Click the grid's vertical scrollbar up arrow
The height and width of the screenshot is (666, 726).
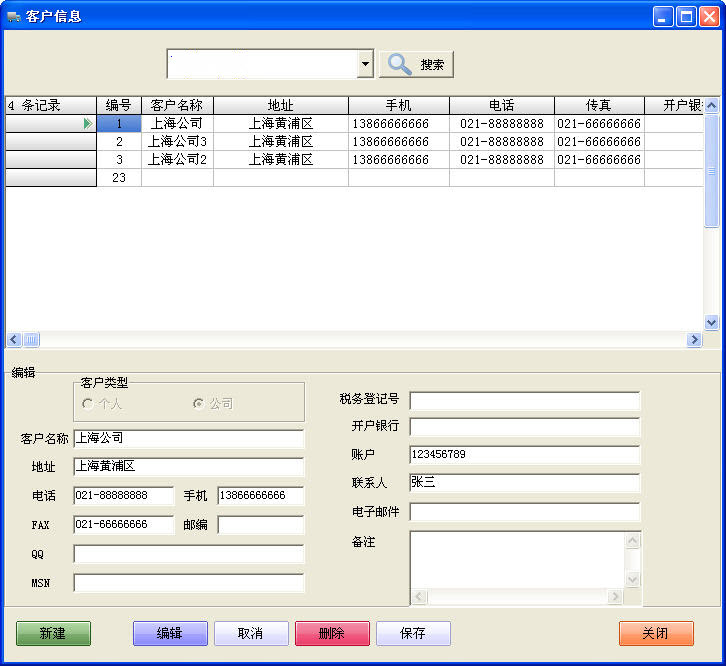[711, 105]
